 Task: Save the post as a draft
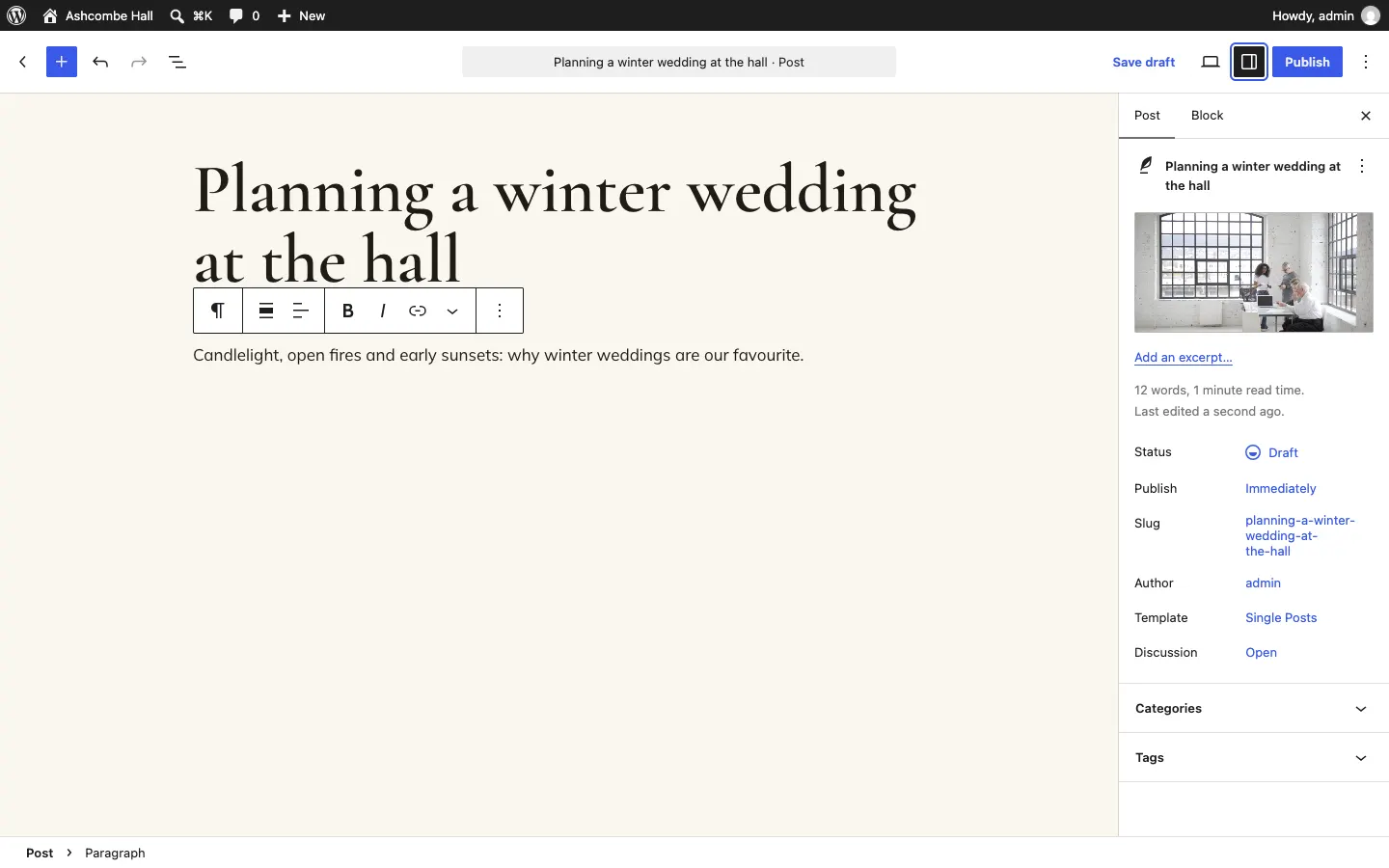[x=1143, y=62]
